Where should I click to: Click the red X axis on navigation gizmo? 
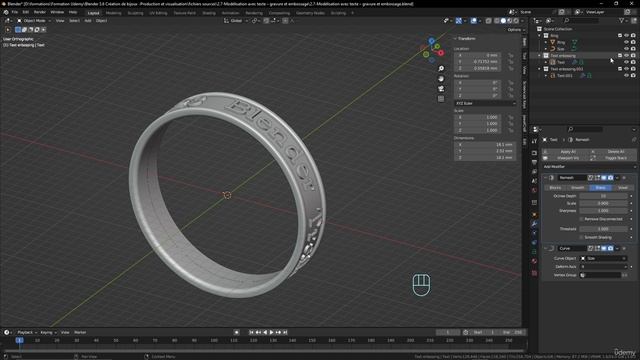(441, 53)
